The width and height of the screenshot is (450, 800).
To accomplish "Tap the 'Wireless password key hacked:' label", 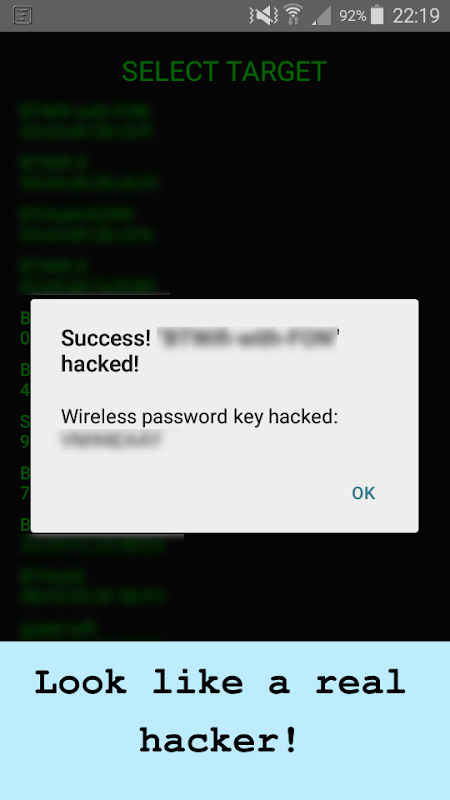I will pos(199,417).
